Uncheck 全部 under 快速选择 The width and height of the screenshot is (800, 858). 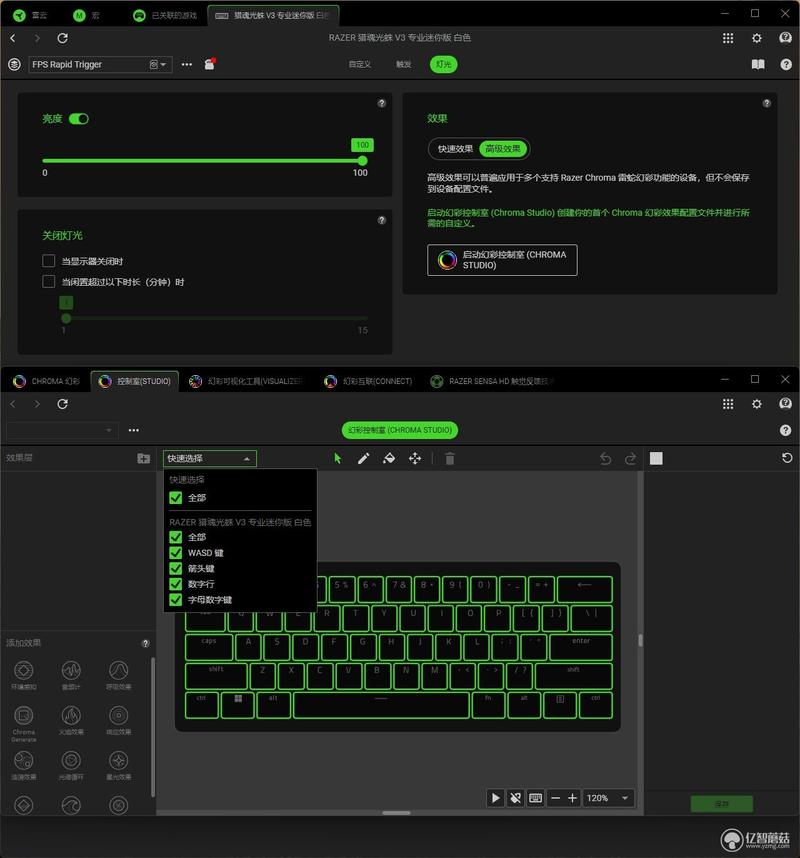tap(176, 498)
